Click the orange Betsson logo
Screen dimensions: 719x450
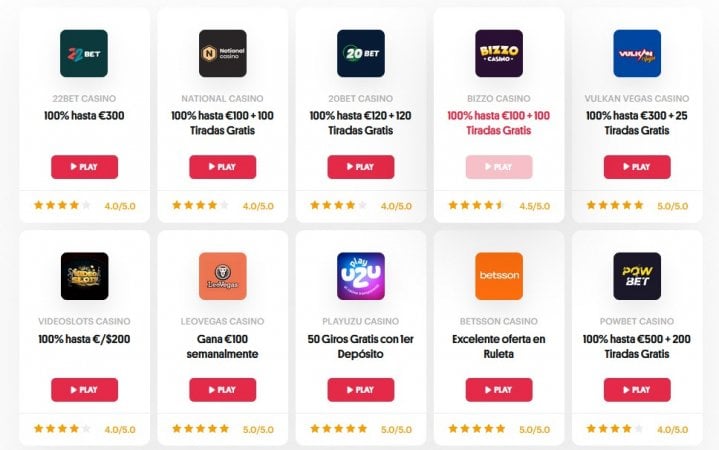(x=499, y=276)
